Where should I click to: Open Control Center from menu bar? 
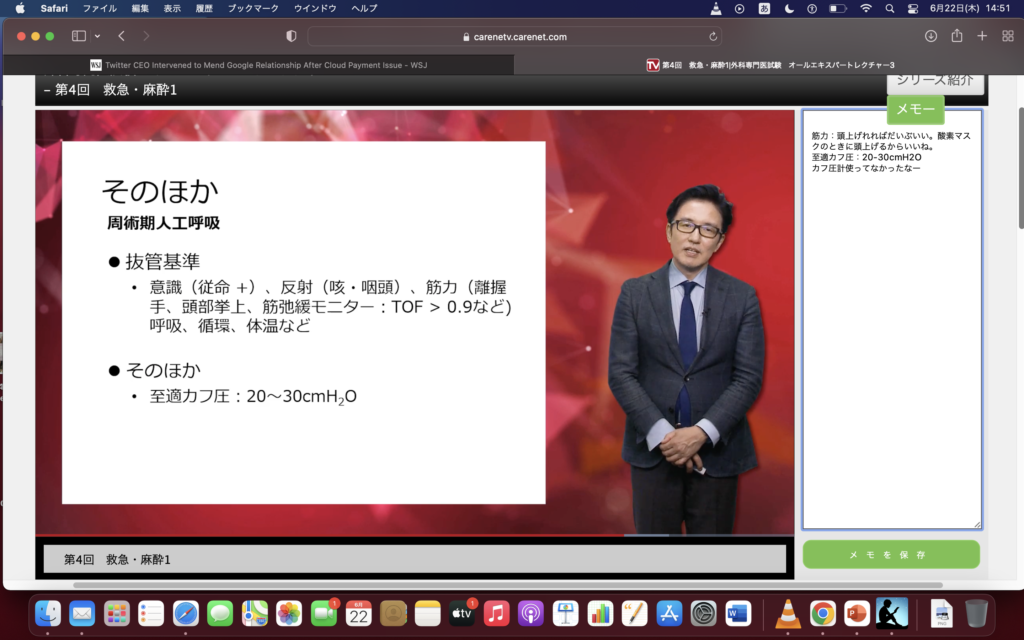click(x=912, y=8)
